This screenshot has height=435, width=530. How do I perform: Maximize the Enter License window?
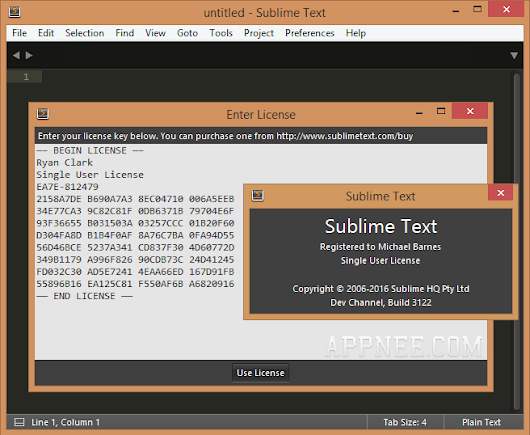click(441, 111)
